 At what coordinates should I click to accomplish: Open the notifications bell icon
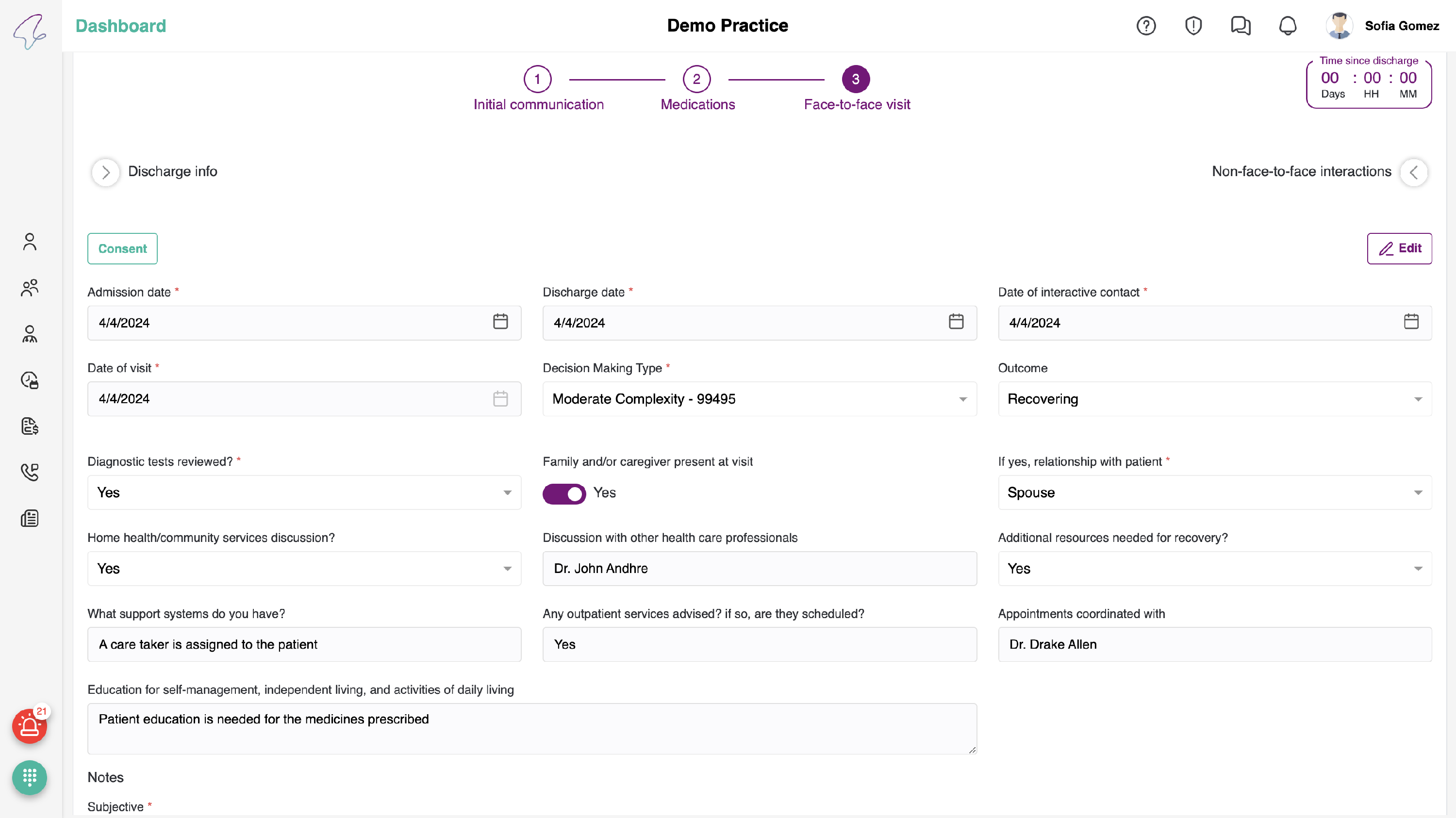tap(1288, 26)
